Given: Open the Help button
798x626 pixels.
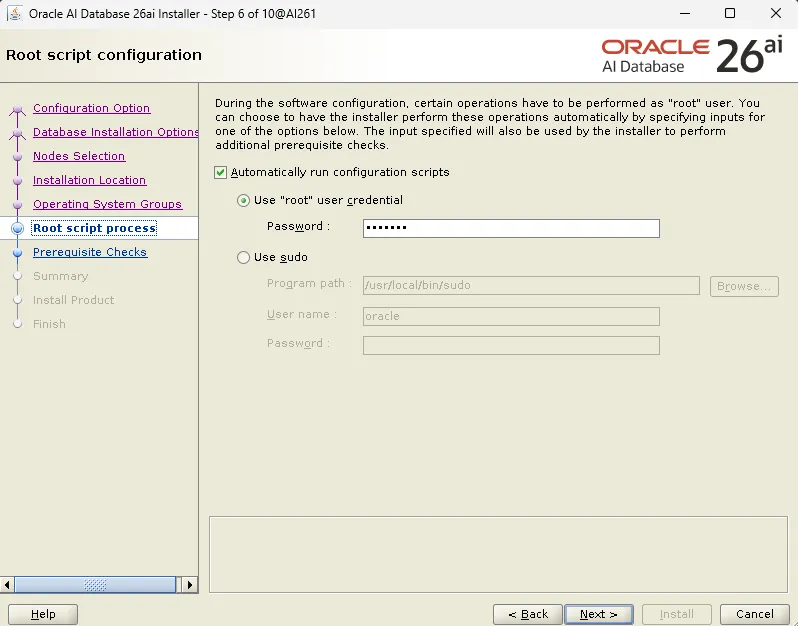Looking at the screenshot, I should [x=43, y=614].
